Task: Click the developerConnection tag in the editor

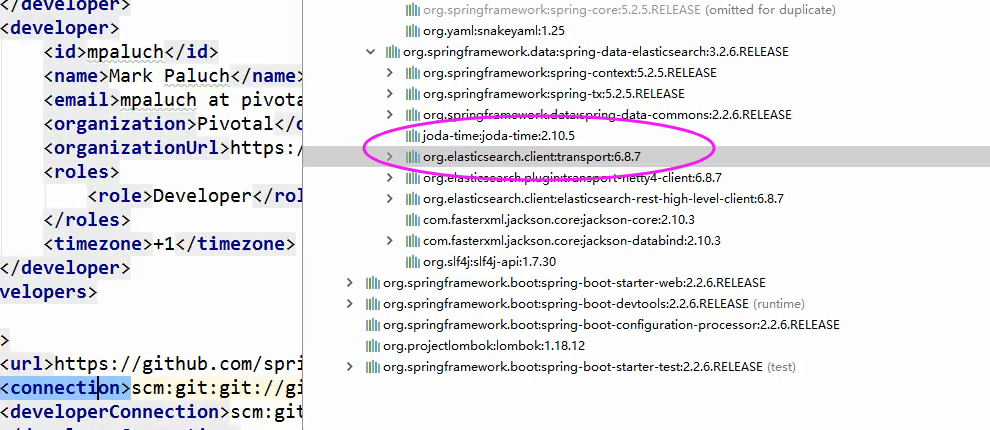Action: (x=114, y=412)
